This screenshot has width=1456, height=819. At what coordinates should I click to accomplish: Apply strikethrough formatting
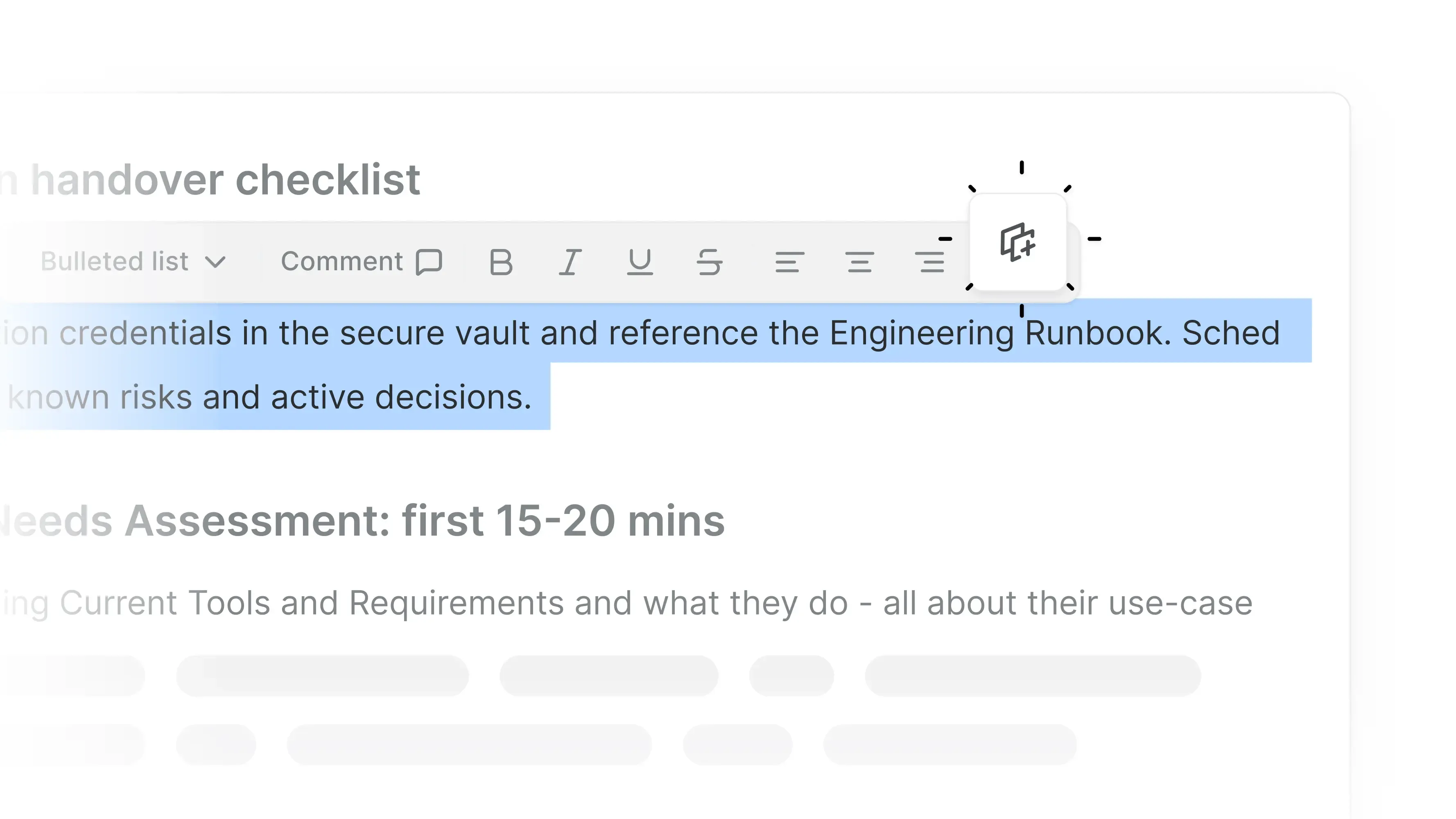(709, 262)
